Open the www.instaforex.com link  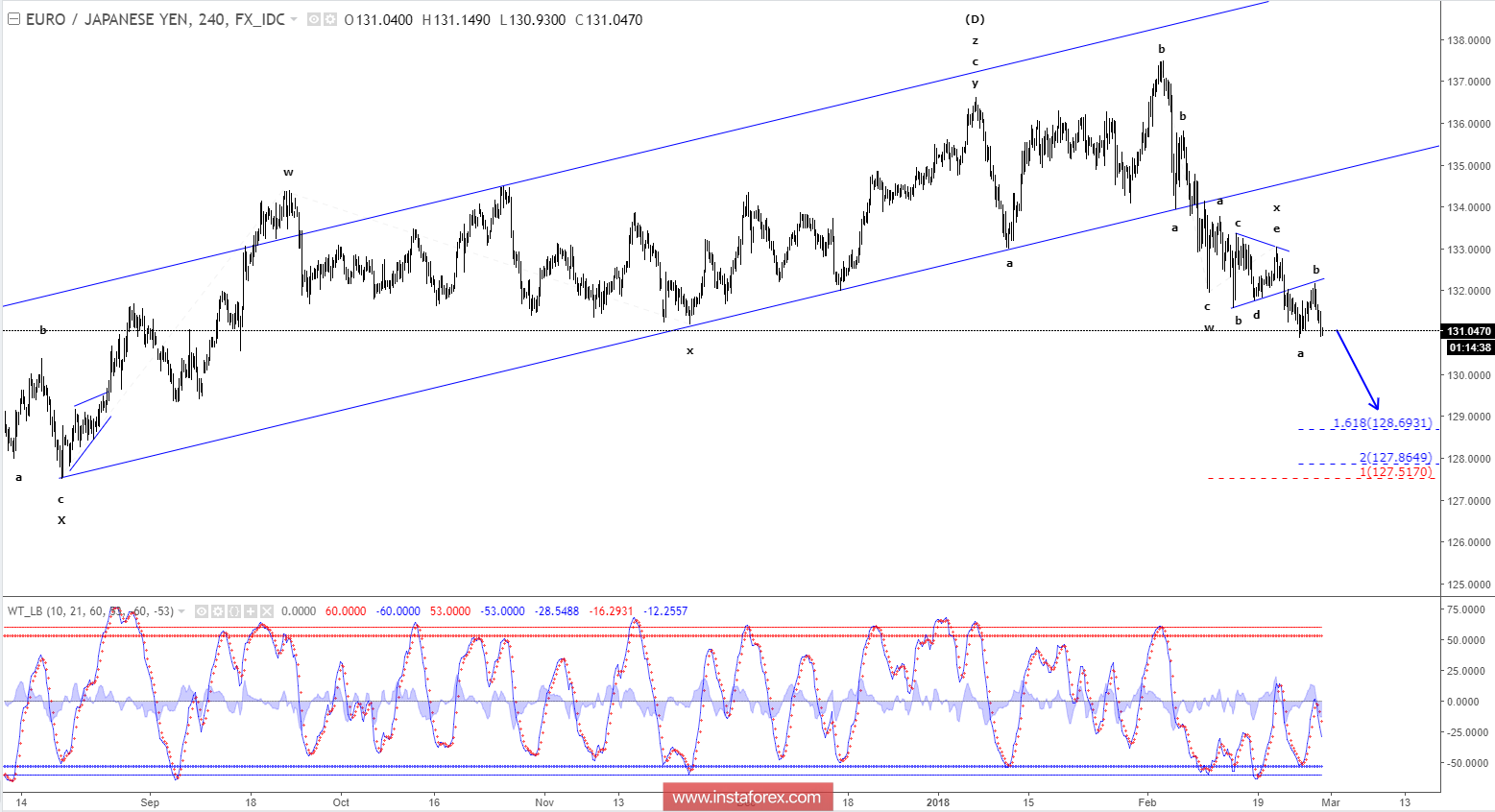[x=748, y=796]
